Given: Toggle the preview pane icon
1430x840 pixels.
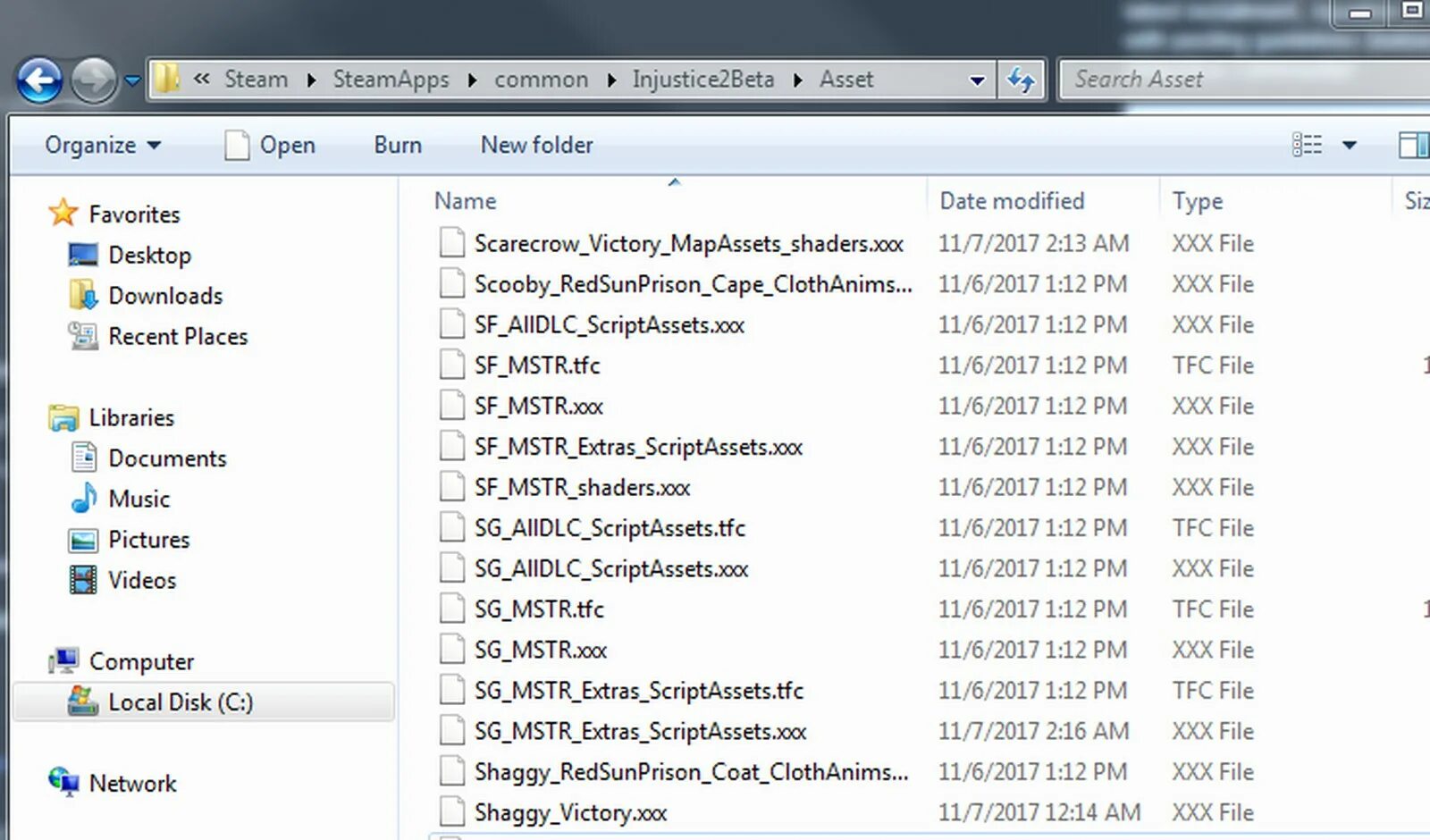Looking at the screenshot, I should (1413, 145).
